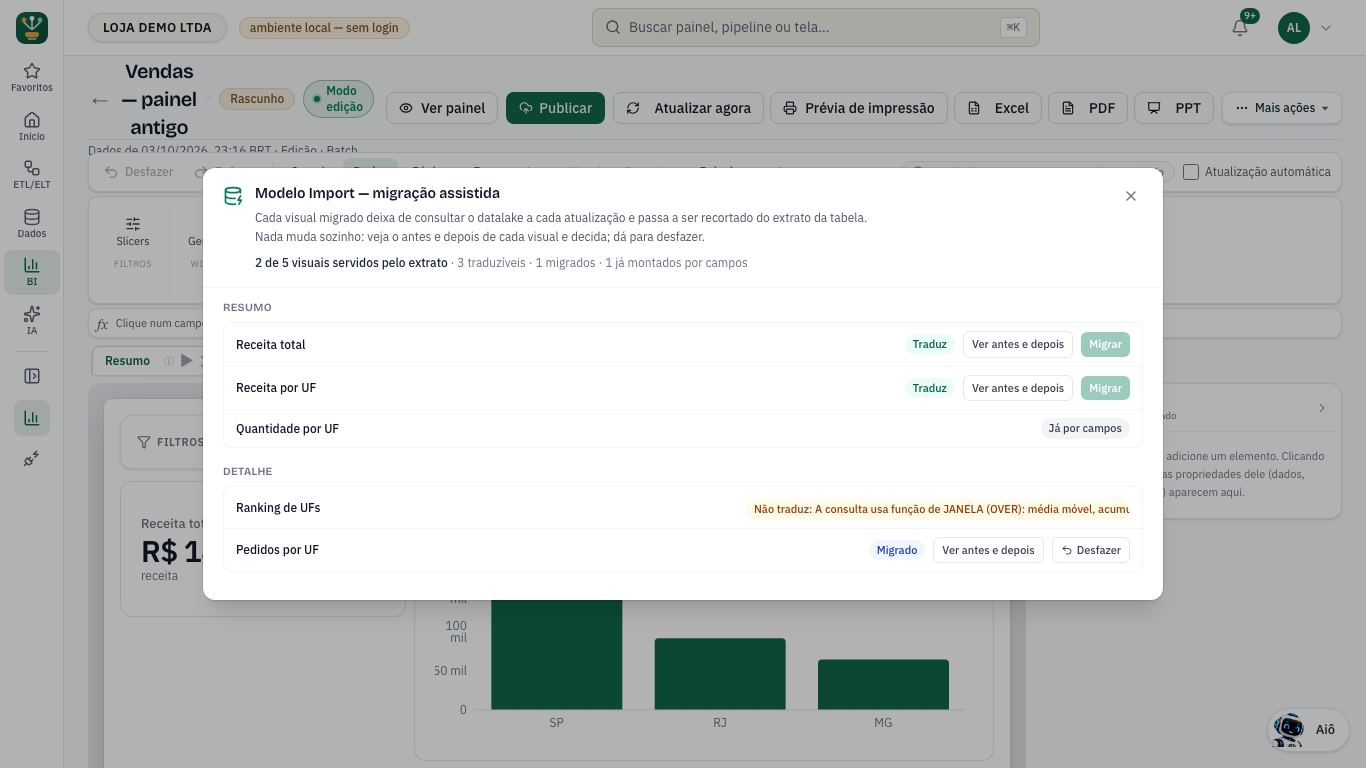
Task: Click the app logo at top left
Action: tap(32, 28)
